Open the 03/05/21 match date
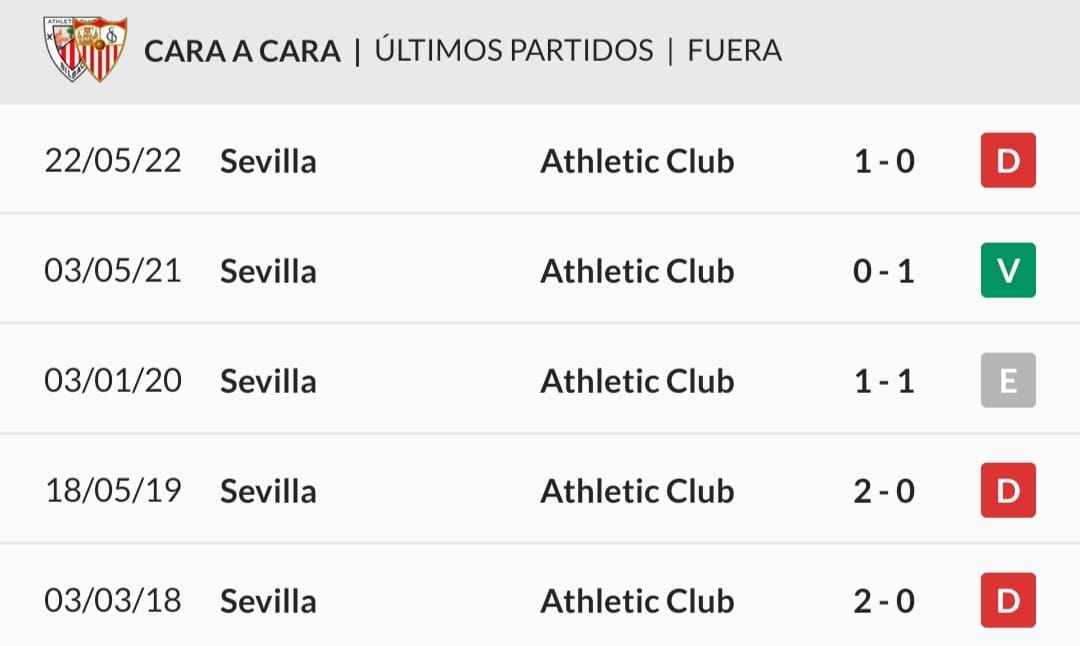Screen dimensions: 1080x646 point(113,270)
